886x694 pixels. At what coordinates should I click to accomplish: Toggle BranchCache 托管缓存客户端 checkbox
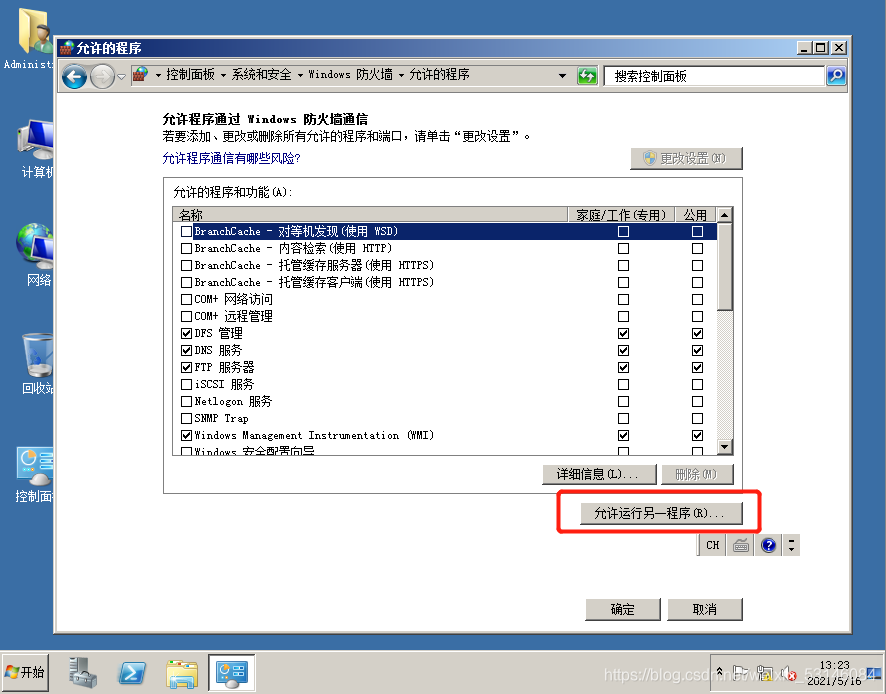click(x=186, y=283)
